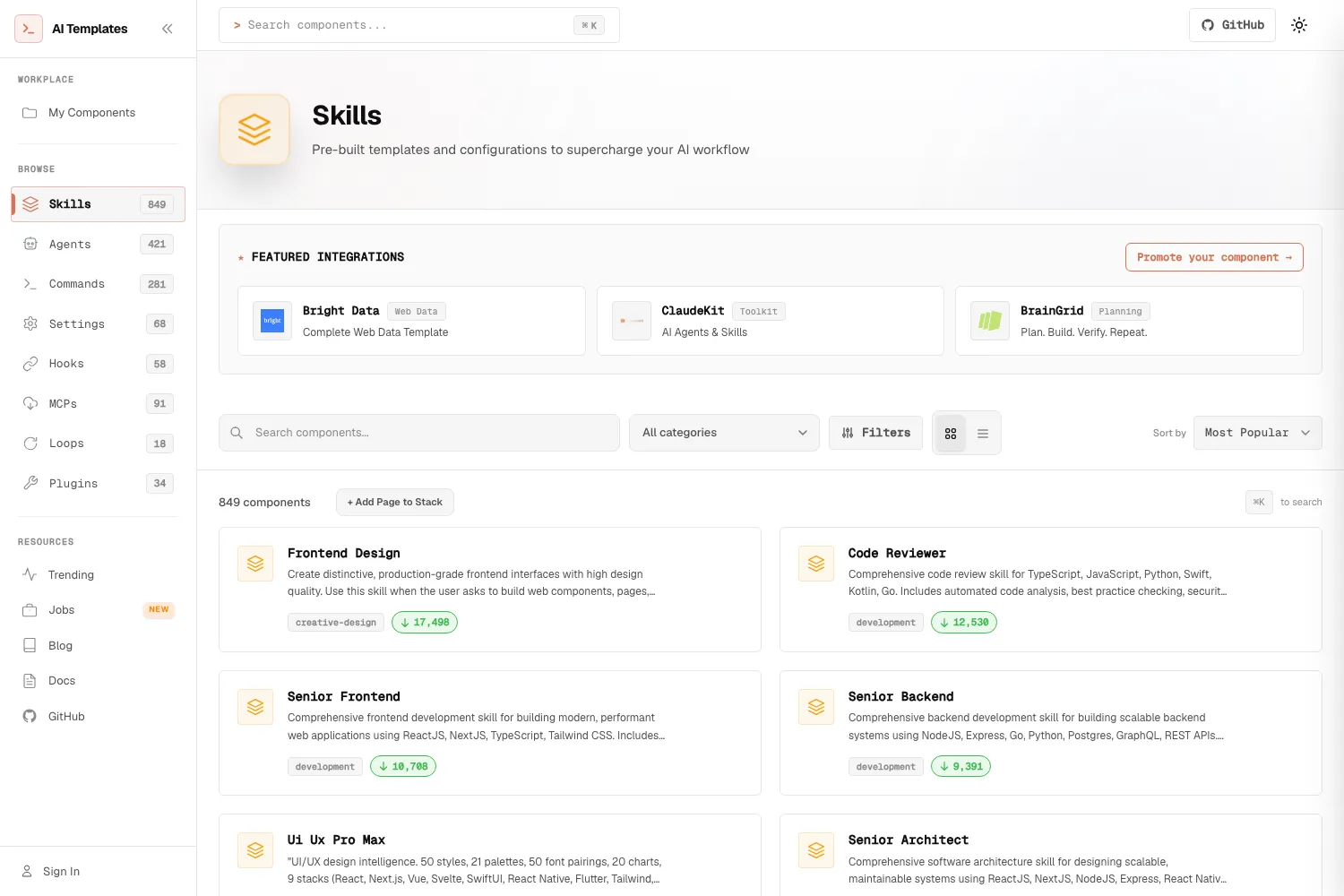Open Agents in the sidebar
The width and height of the screenshot is (1344, 896).
98,244
